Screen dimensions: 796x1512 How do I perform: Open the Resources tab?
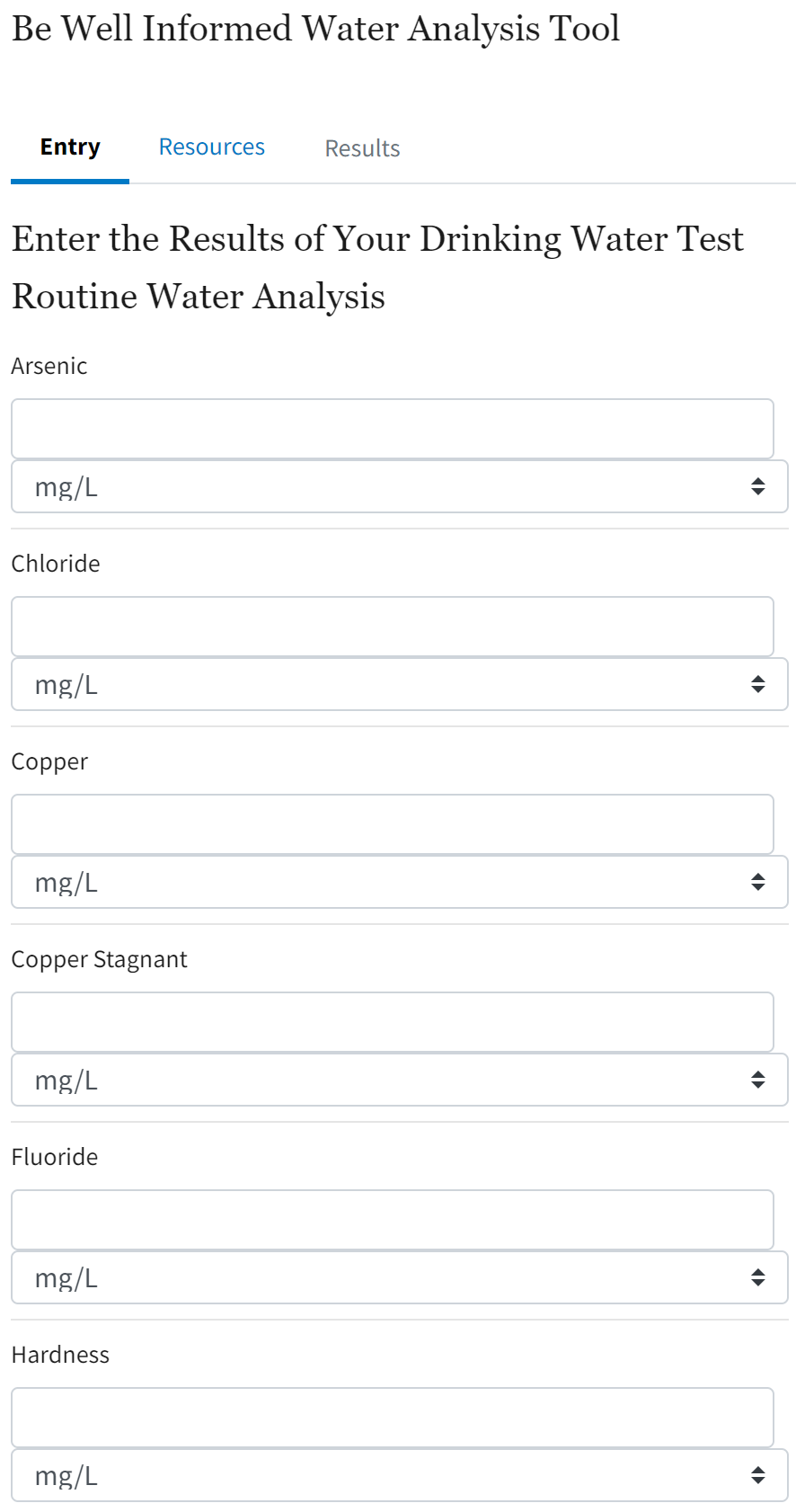tap(212, 147)
